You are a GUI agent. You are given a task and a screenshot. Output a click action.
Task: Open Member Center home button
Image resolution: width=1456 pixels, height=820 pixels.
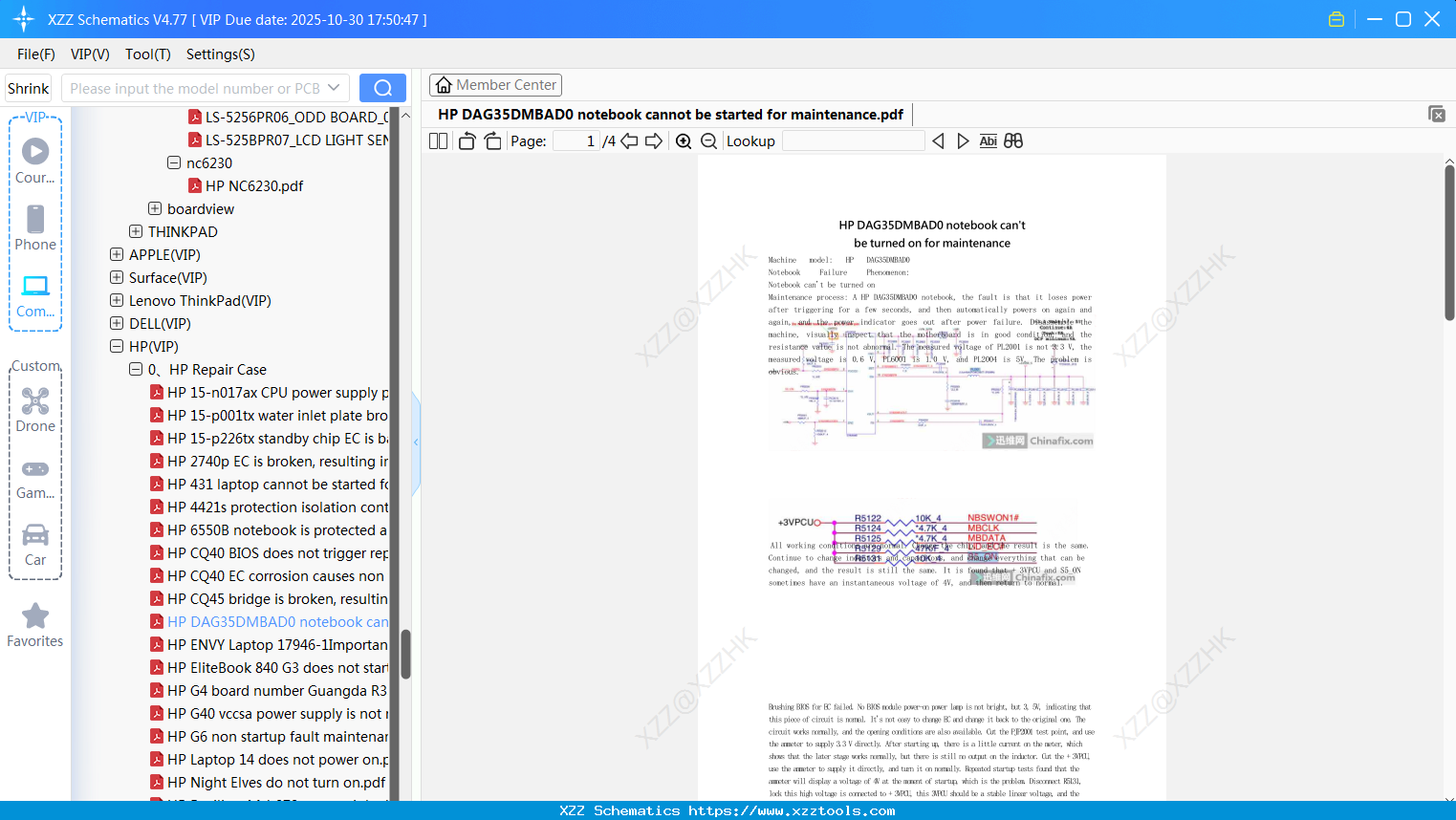[495, 85]
